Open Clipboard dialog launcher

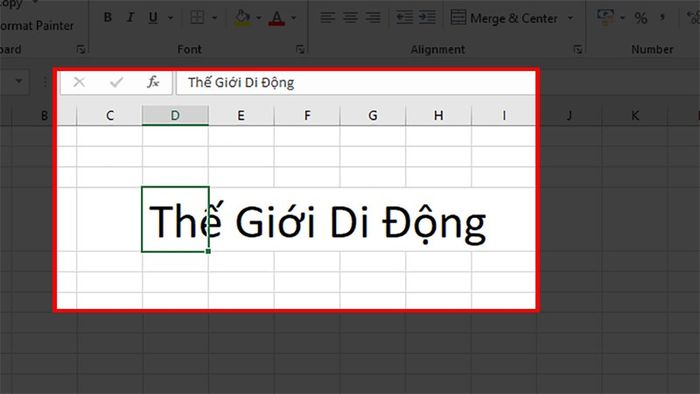click(x=81, y=49)
